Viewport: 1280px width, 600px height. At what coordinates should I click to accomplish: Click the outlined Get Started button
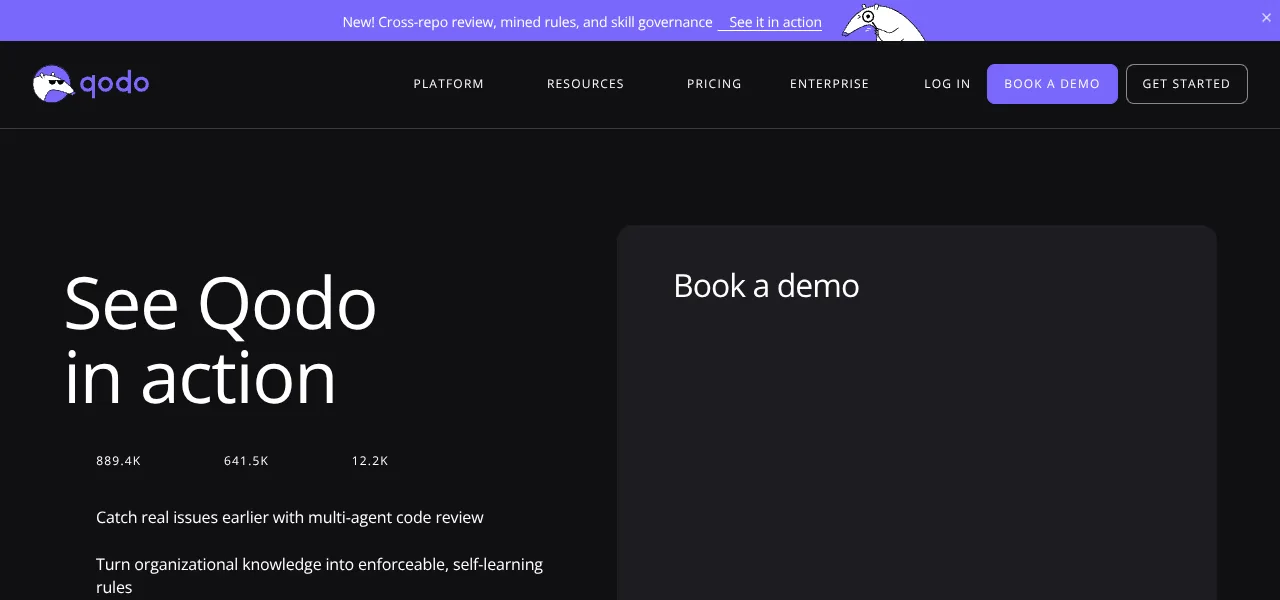1186,84
